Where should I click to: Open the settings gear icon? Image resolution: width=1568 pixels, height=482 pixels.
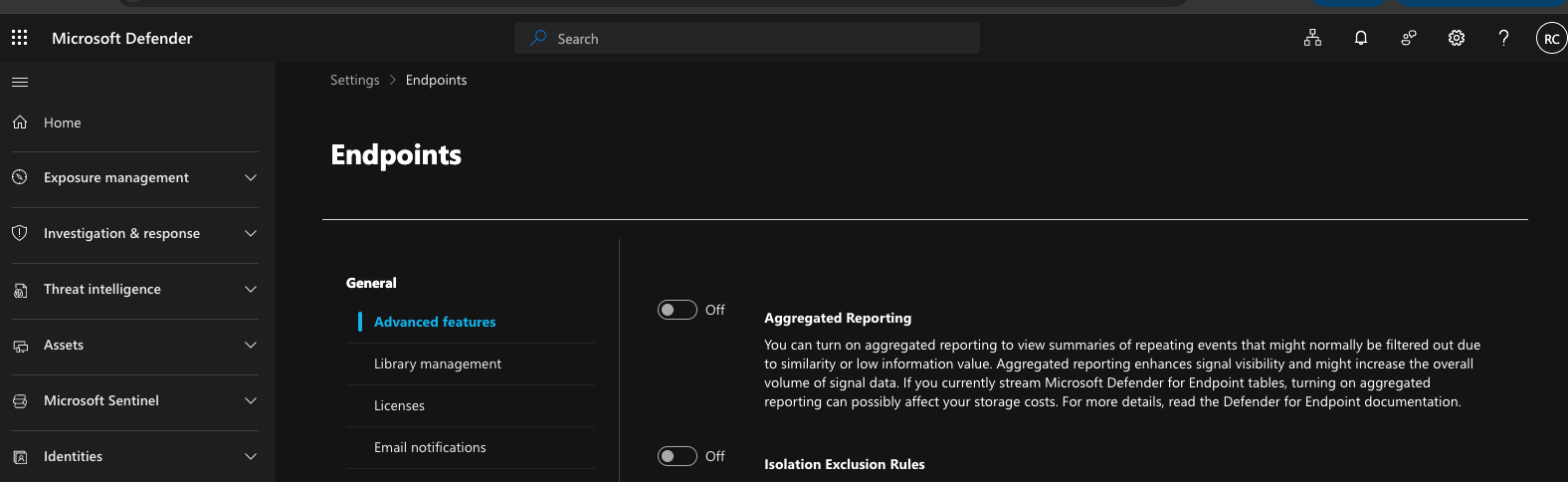point(1457,38)
